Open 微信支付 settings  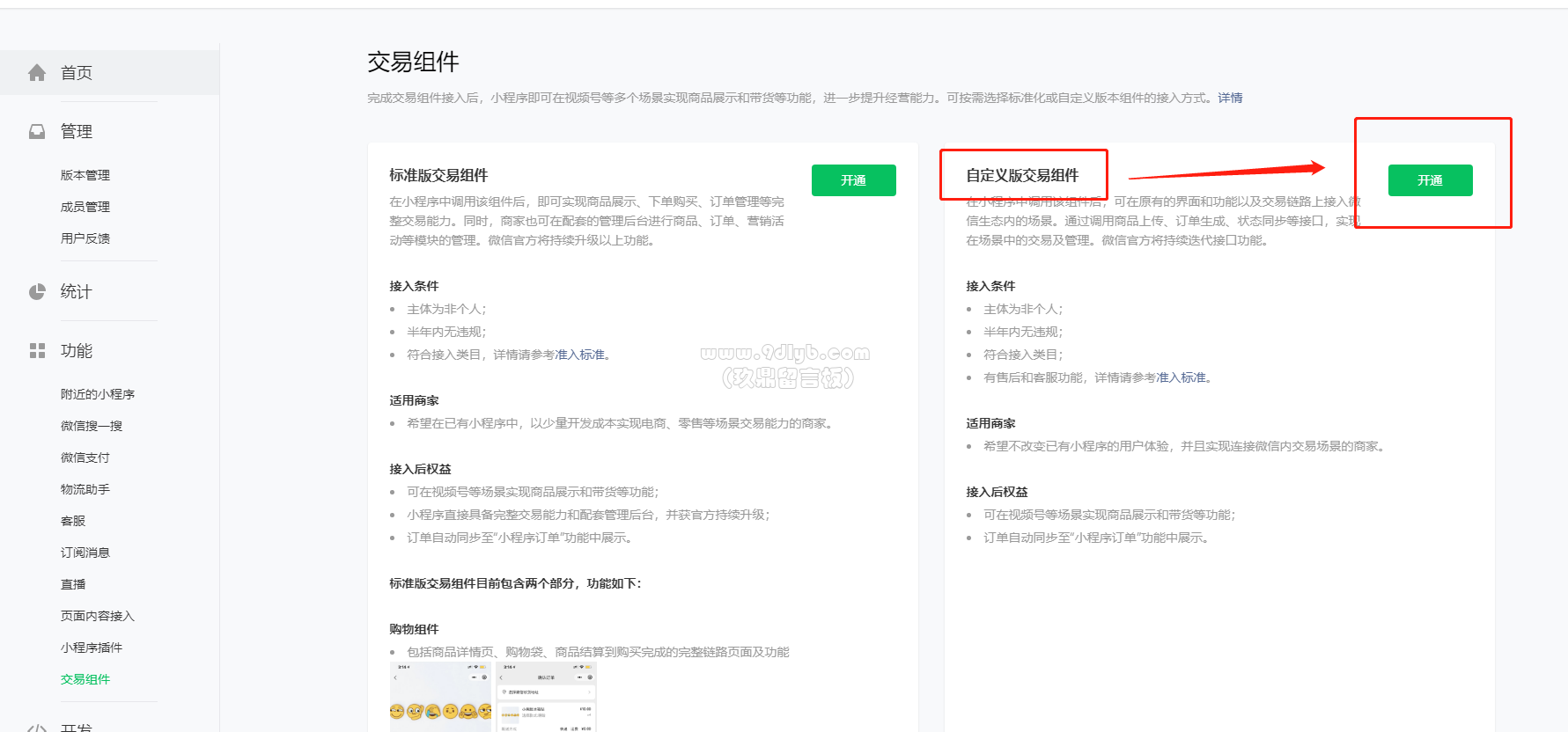tap(85, 457)
